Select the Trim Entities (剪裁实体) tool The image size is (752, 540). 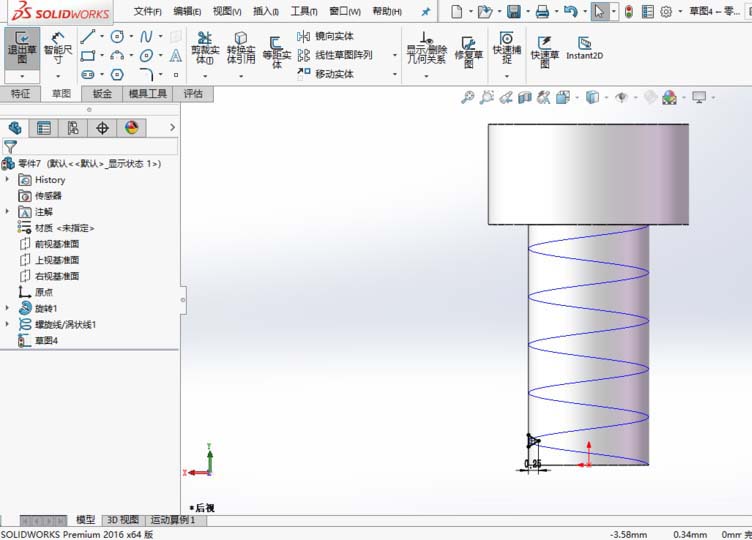204,48
